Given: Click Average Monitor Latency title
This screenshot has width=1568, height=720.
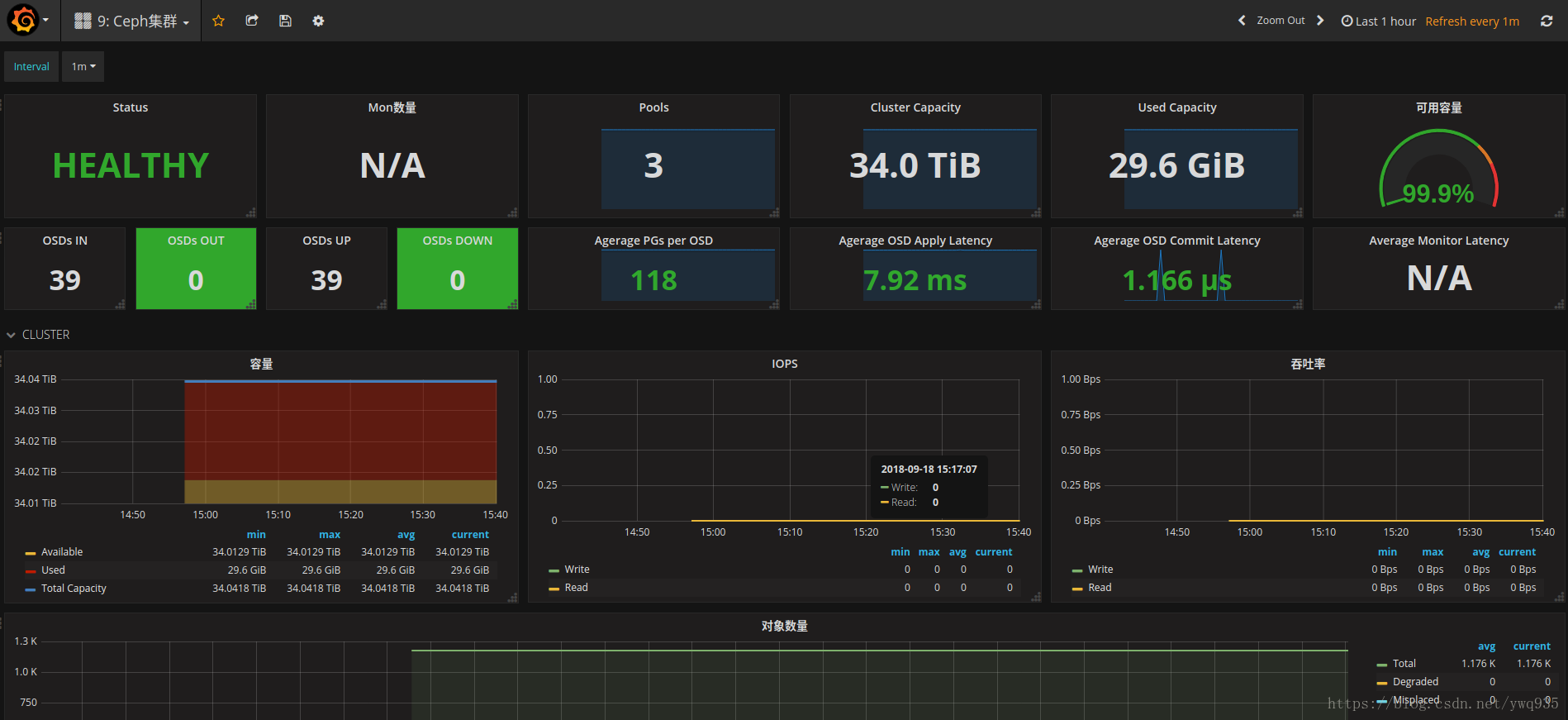Looking at the screenshot, I should click(x=1439, y=241).
